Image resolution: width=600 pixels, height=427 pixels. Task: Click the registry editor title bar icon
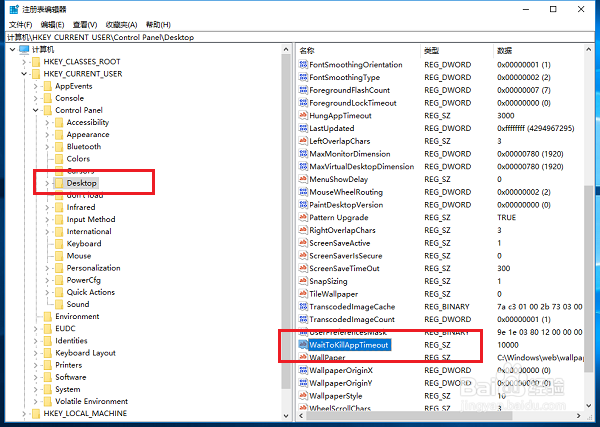14,9
